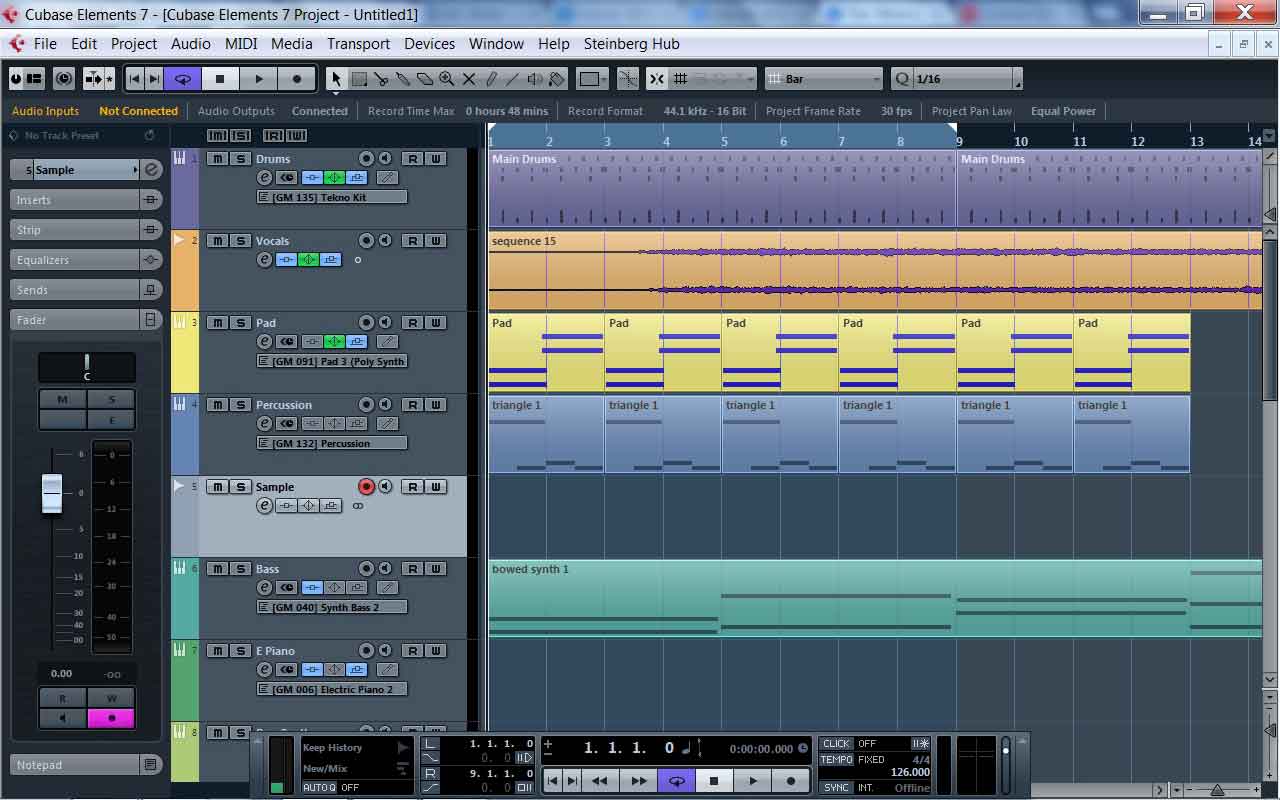The height and width of the screenshot is (800, 1280).
Task: Select the Eraser tool in toolbar
Action: click(425, 79)
